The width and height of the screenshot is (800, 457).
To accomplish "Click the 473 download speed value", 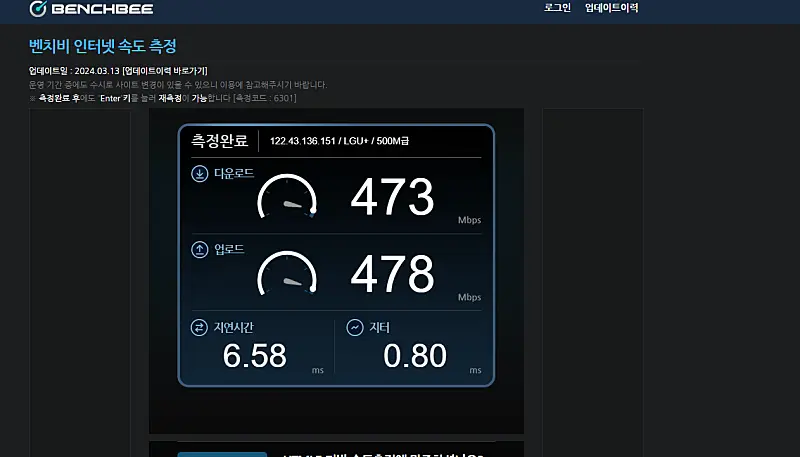I will click(x=392, y=197).
